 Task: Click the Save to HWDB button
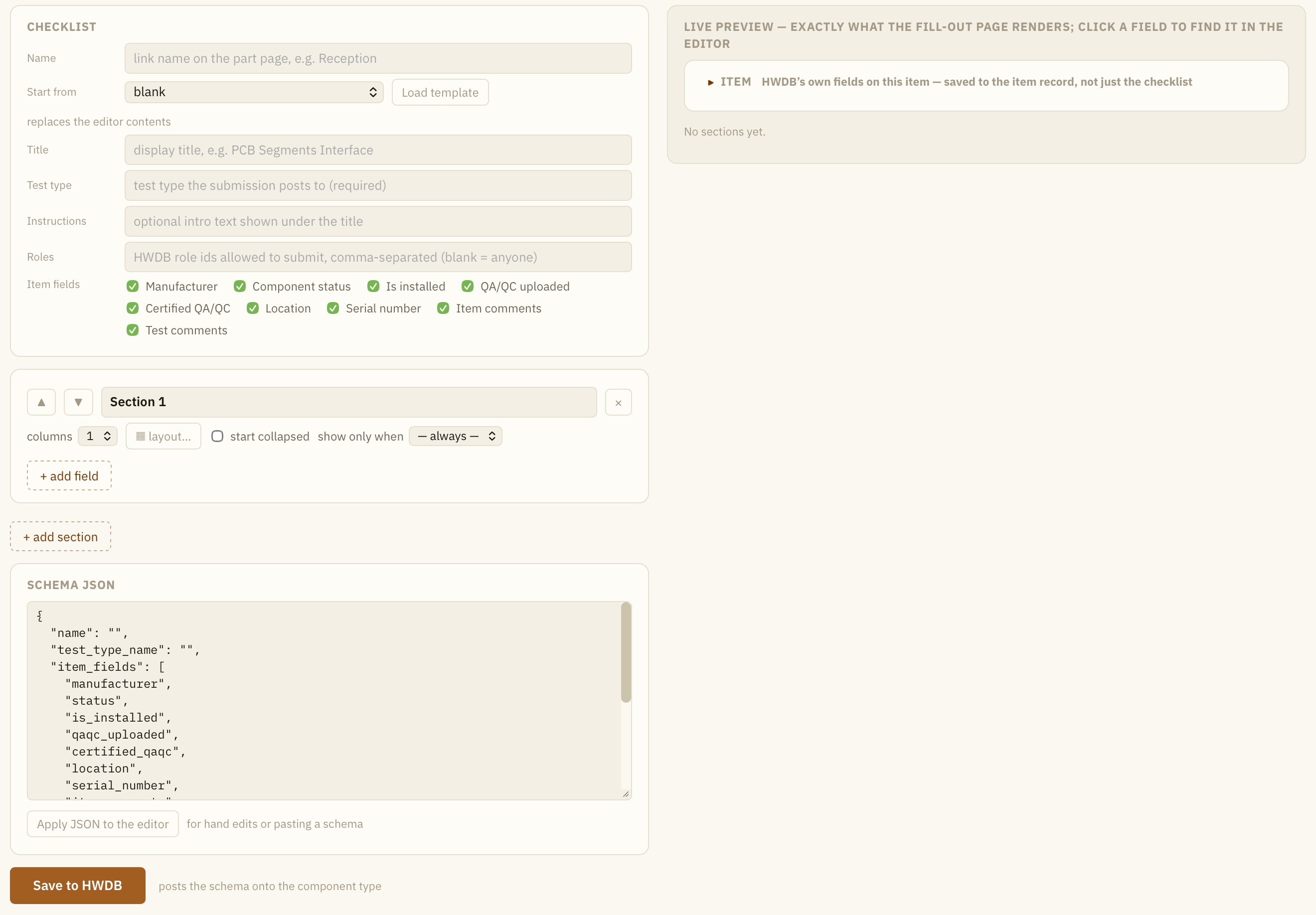(x=78, y=886)
